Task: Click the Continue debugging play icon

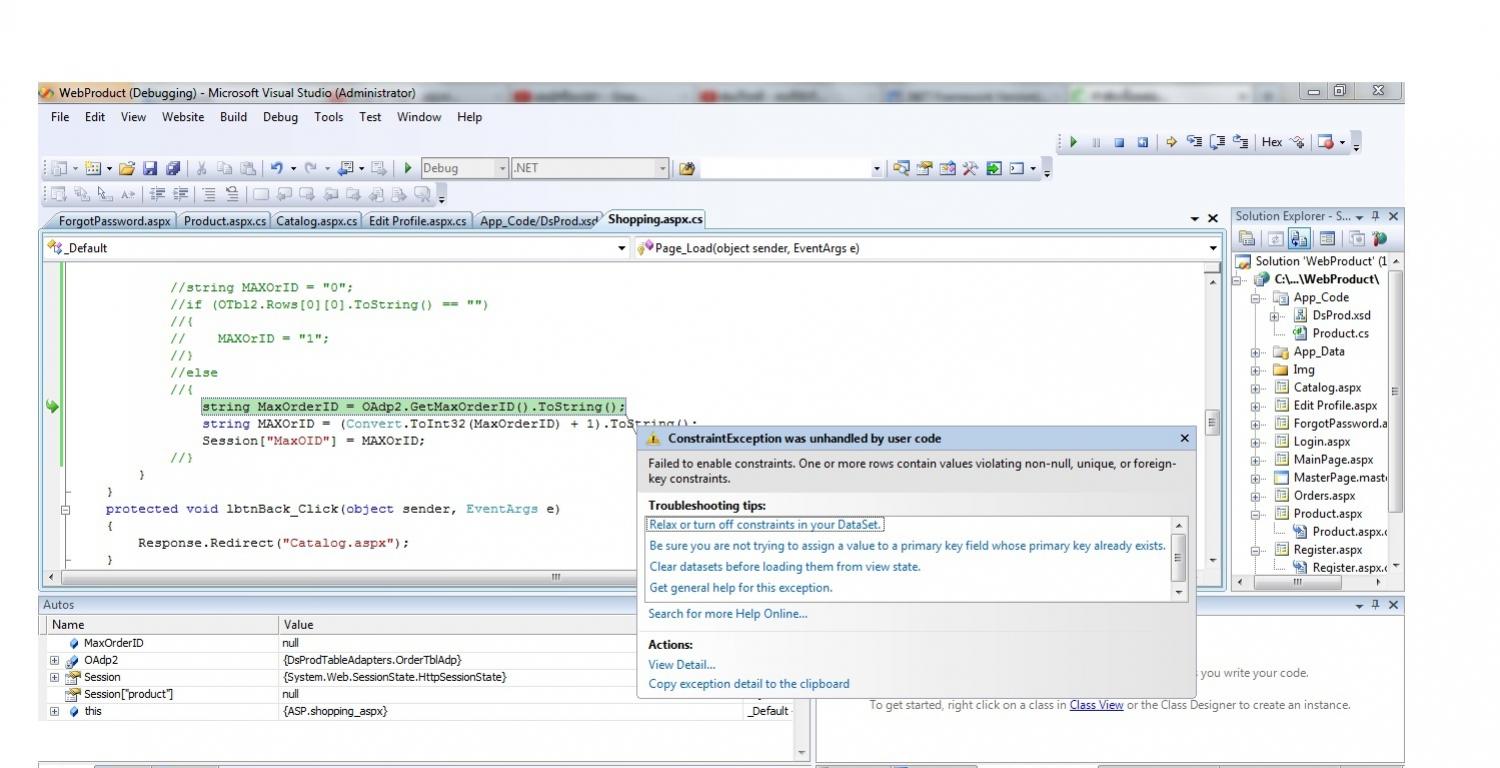Action: pos(1073,142)
